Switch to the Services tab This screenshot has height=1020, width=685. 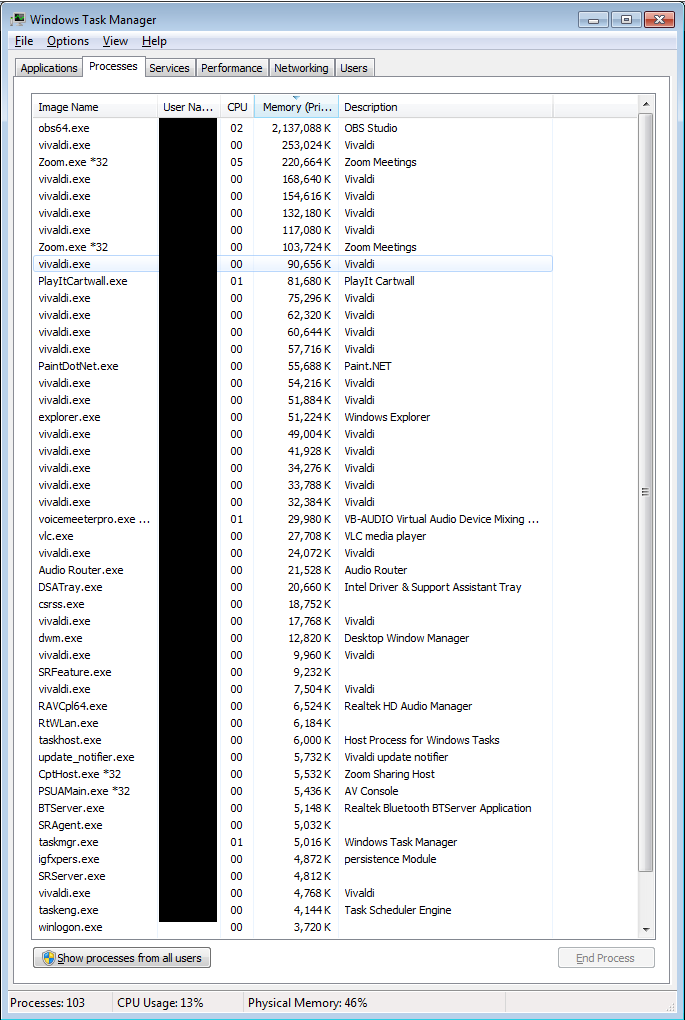click(x=169, y=68)
